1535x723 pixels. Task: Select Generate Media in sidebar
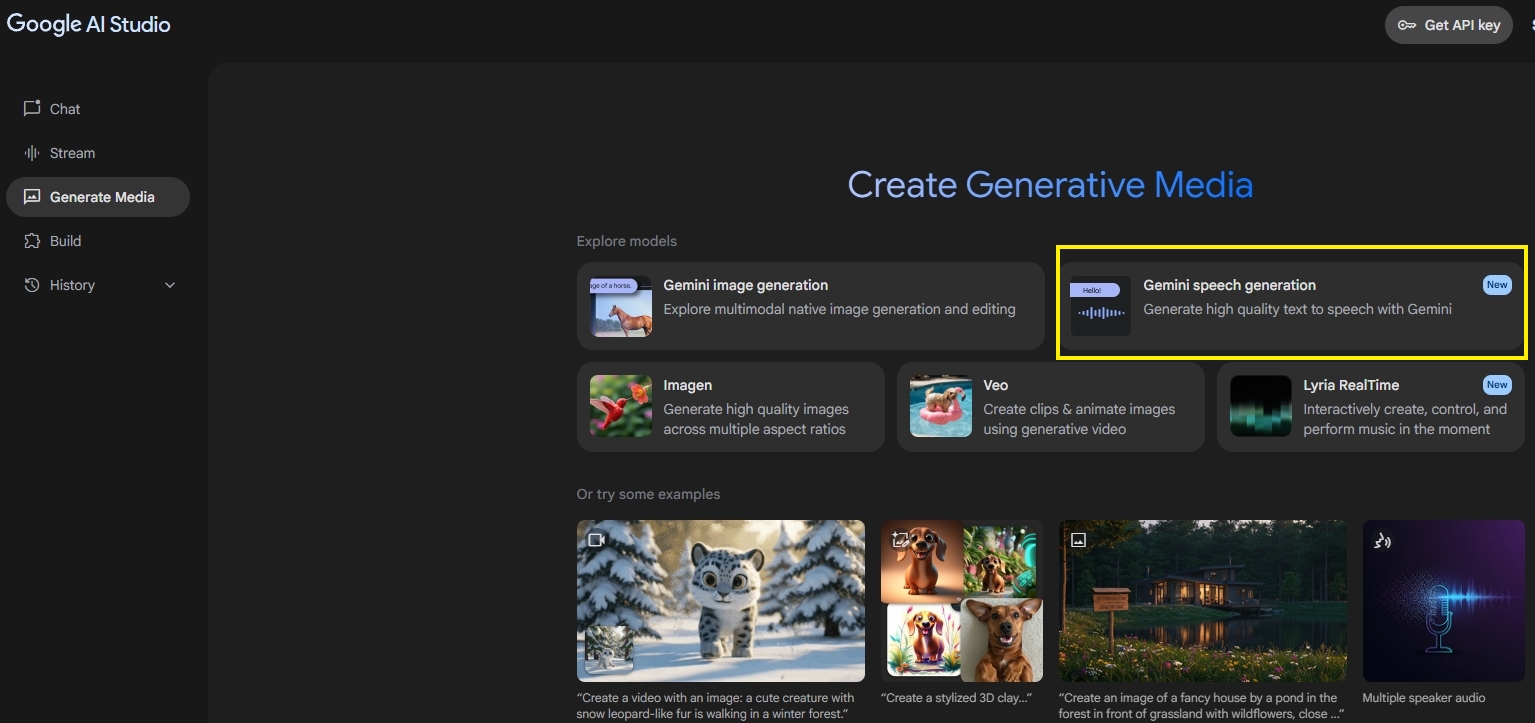pos(98,197)
